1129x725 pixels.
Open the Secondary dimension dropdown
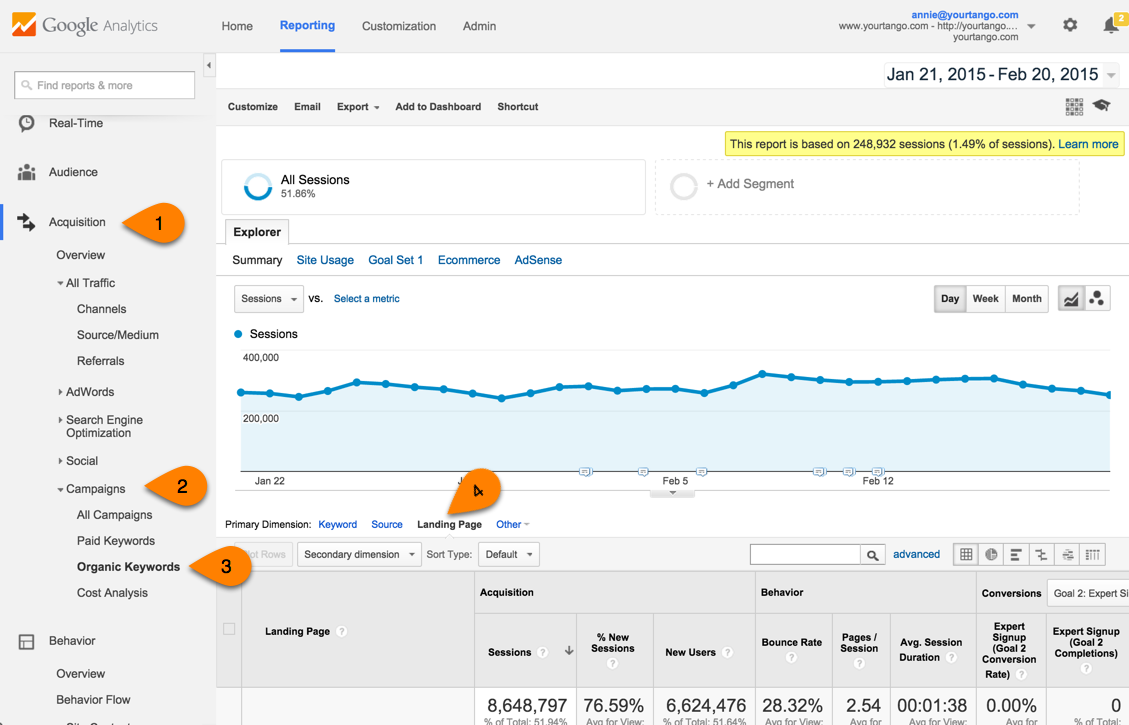(x=358, y=555)
